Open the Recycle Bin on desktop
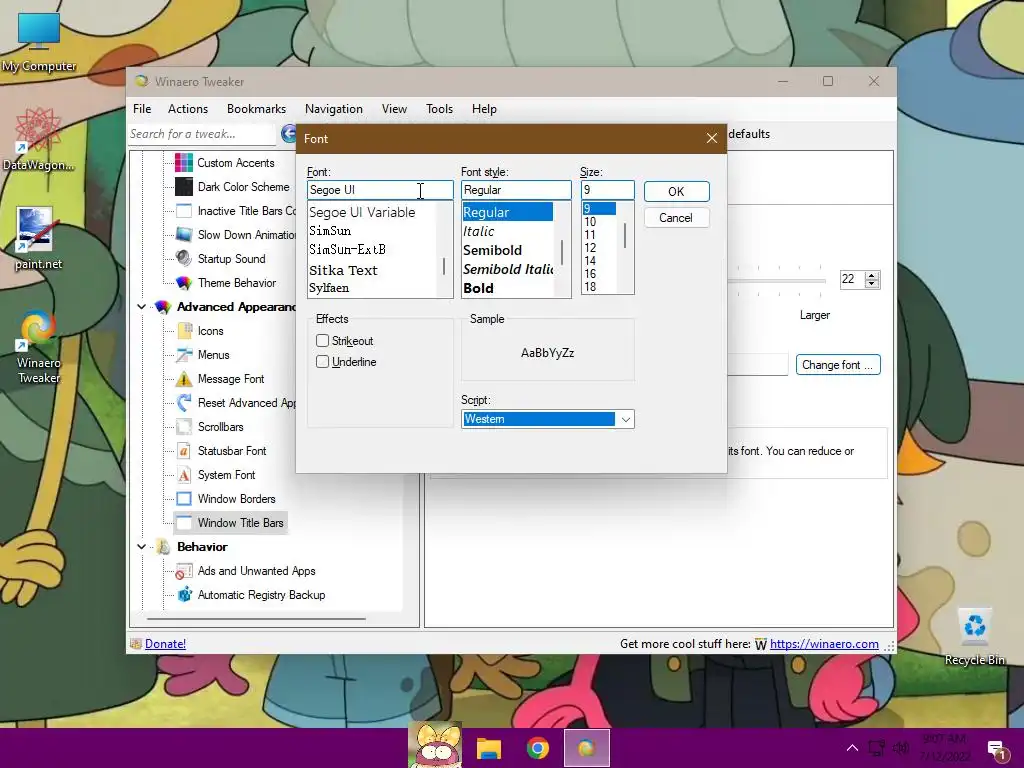Screen dimensions: 1024x768 pyautogui.click(x=974, y=636)
